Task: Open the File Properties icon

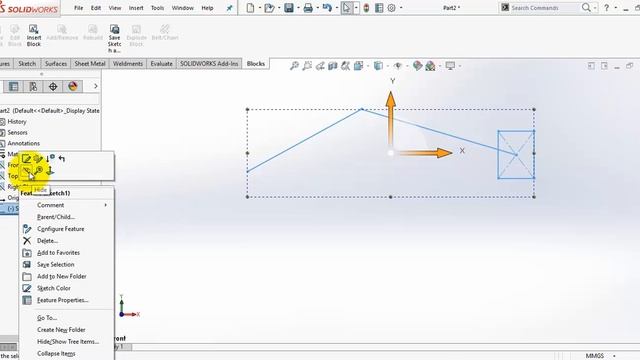Action: click(x=379, y=8)
